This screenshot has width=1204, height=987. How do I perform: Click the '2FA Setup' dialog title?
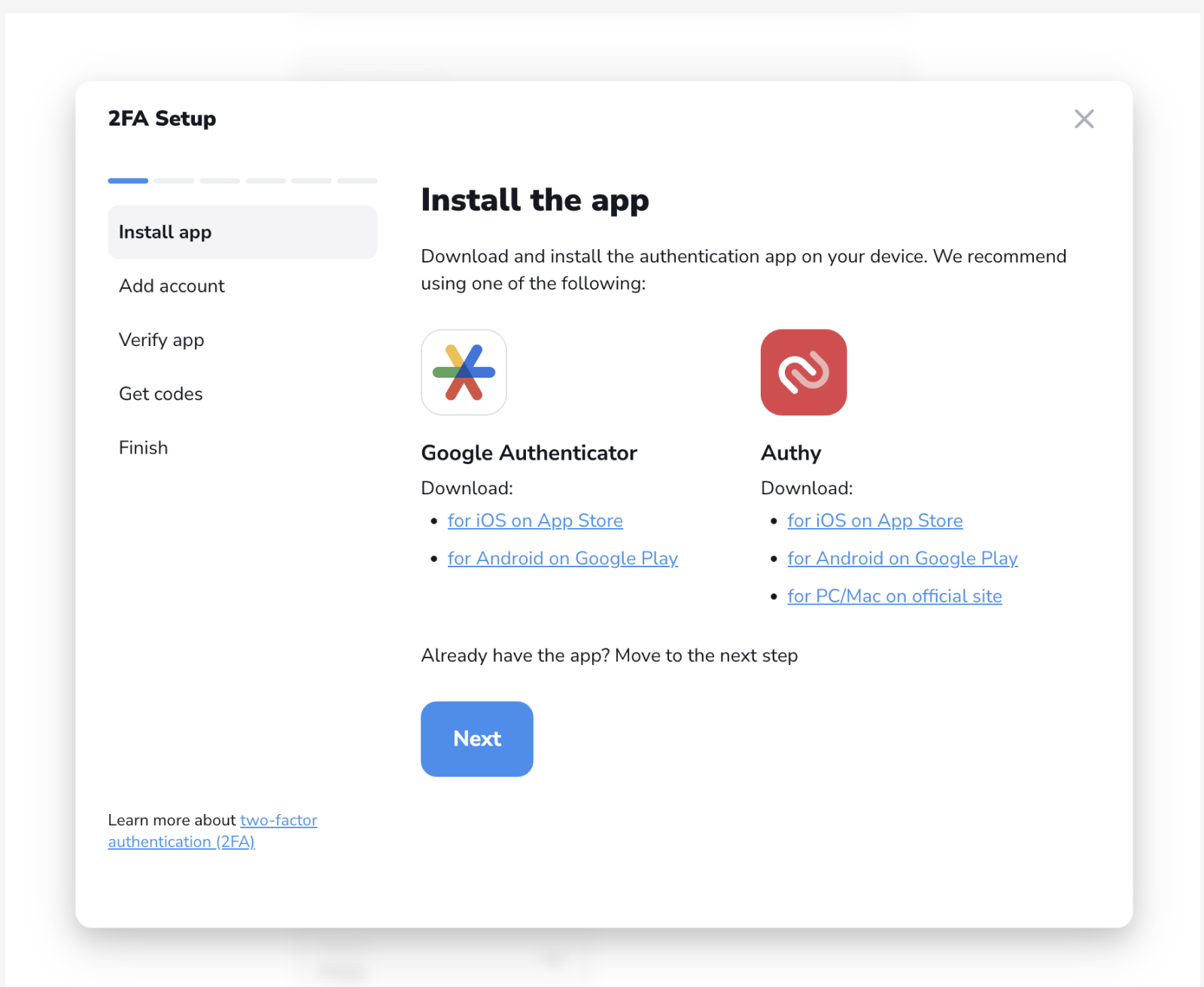[162, 118]
